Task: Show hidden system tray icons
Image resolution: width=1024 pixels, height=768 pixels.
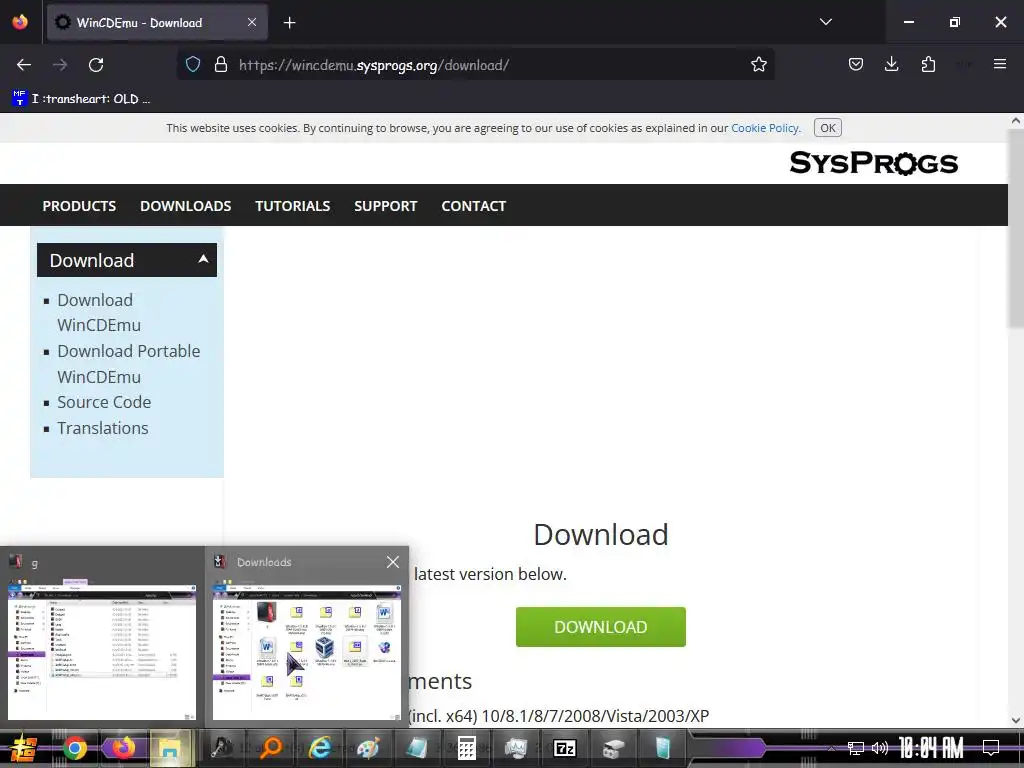Action: point(831,748)
